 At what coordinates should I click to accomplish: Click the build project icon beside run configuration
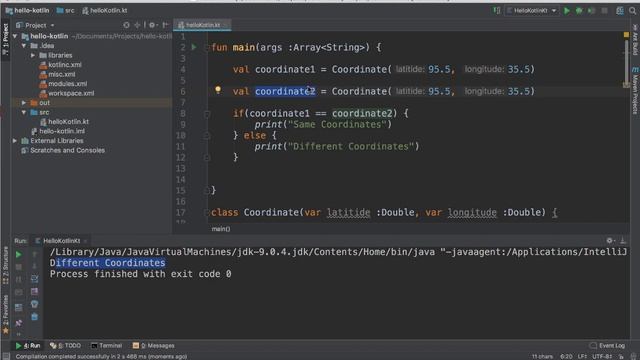click(x=497, y=11)
